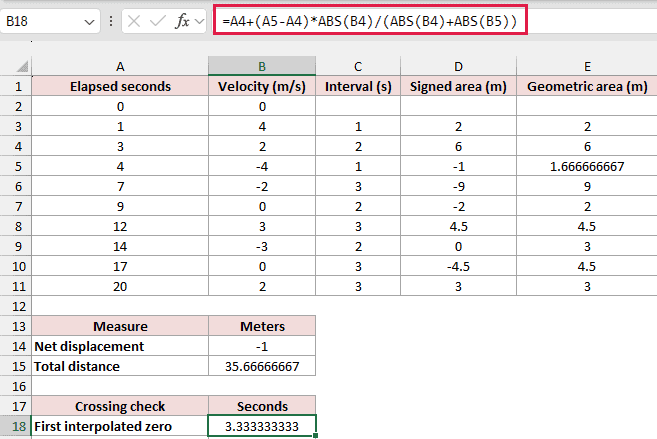Select cell D8 containing 4.5
657x439 pixels.
point(458,226)
